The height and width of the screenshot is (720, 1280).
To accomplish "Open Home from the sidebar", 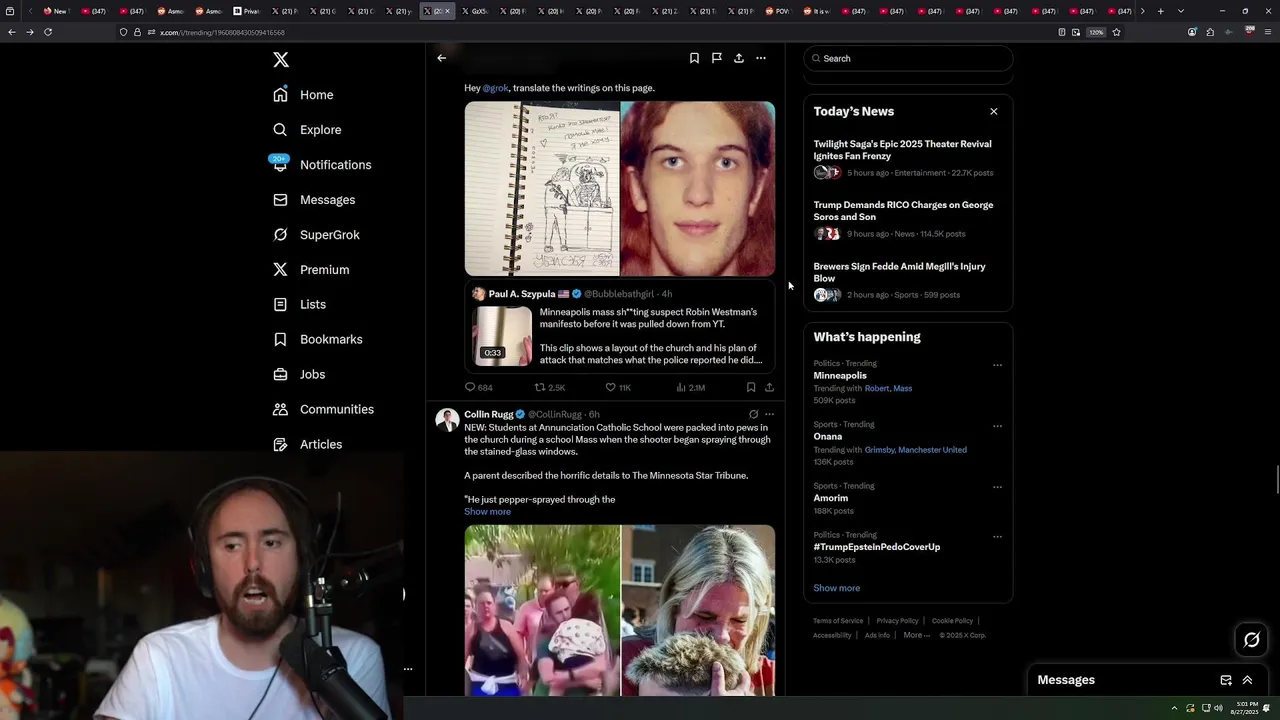I will coord(304,95).
